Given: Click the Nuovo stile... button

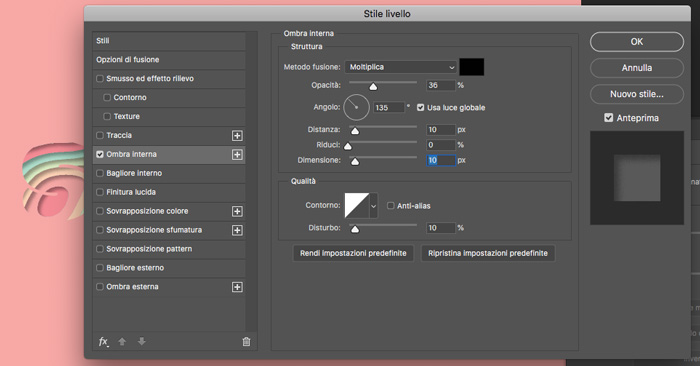Looking at the screenshot, I should coord(637,94).
